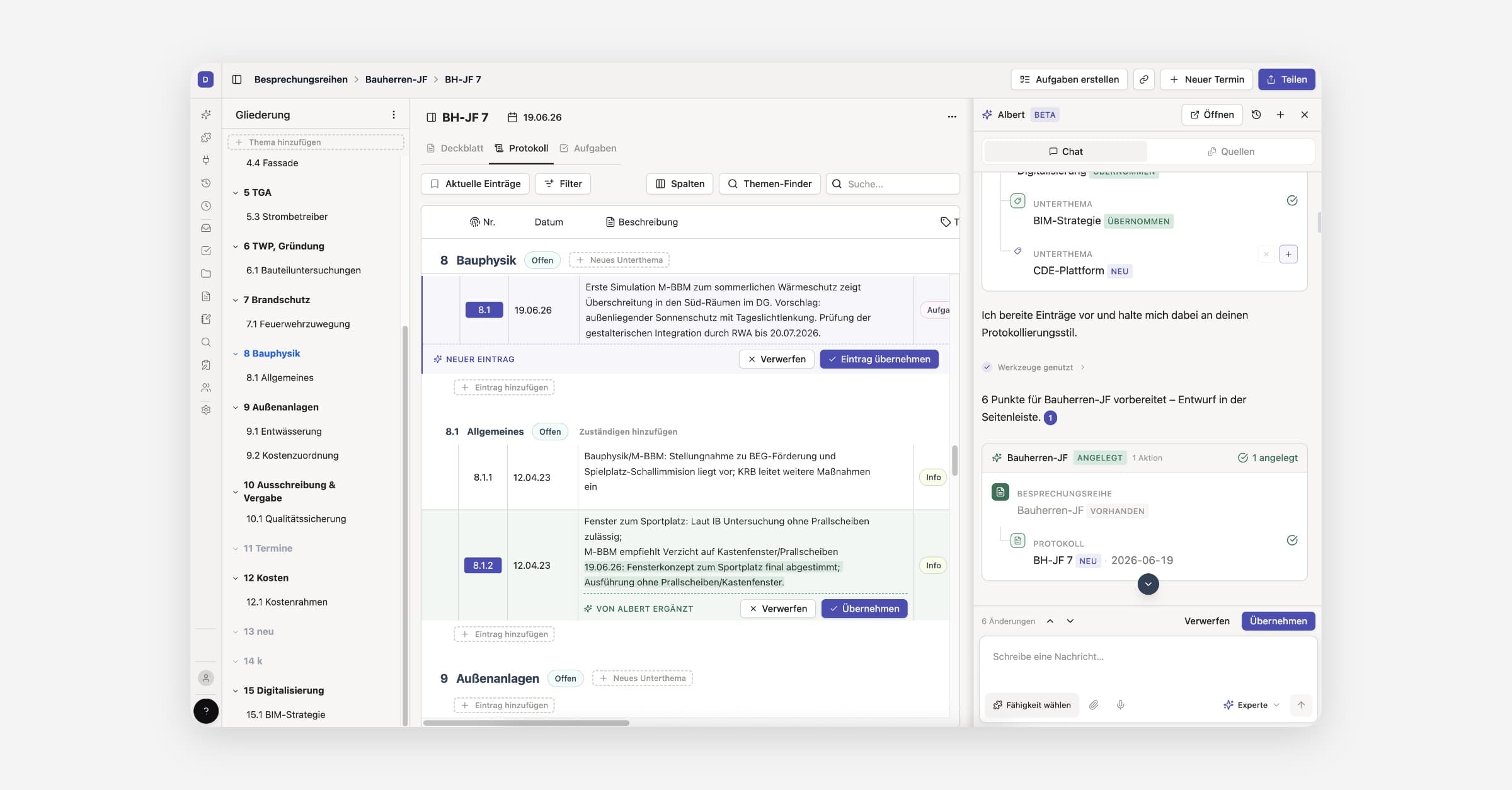
Task: Click Aufgaben erstellen button
Action: [x=1069, y=79]
